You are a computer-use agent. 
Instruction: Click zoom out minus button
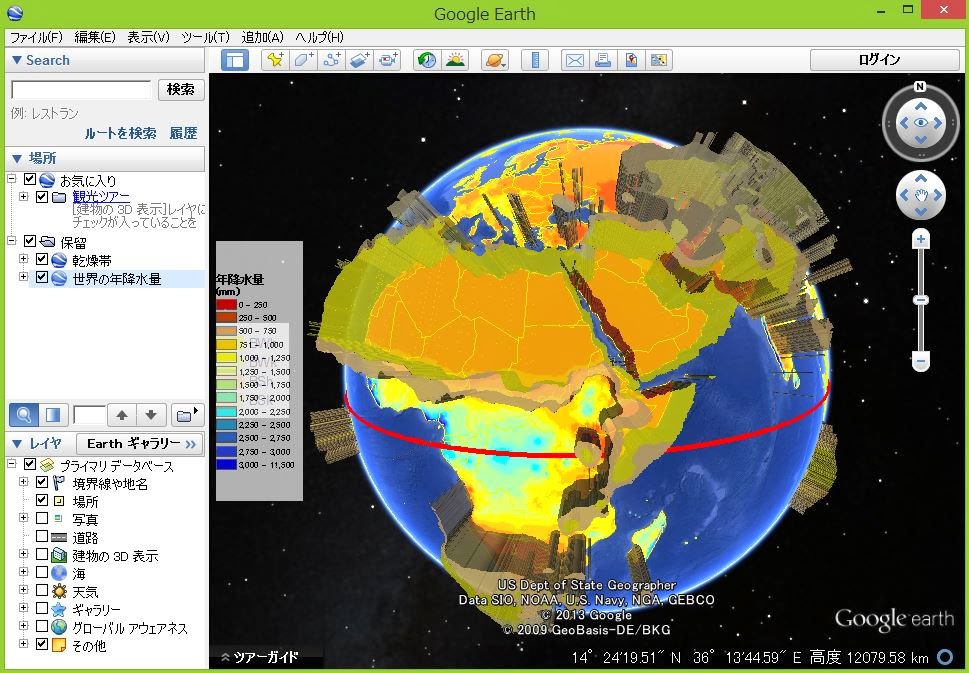921,361
